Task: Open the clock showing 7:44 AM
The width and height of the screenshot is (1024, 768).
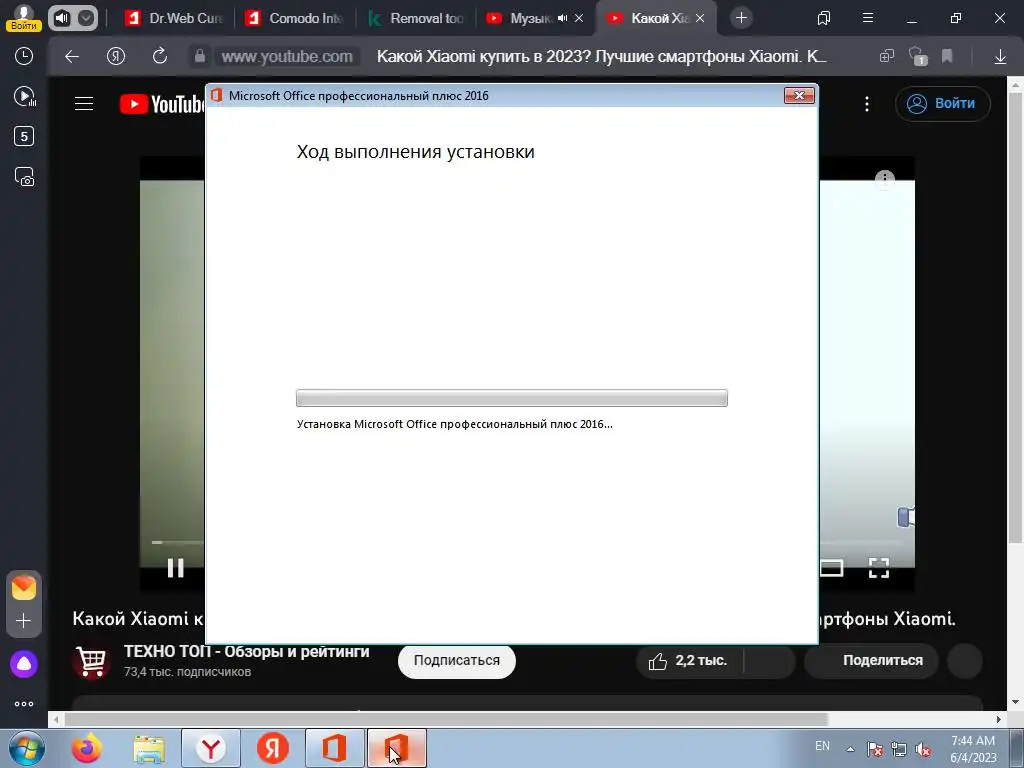Action: 973,749
